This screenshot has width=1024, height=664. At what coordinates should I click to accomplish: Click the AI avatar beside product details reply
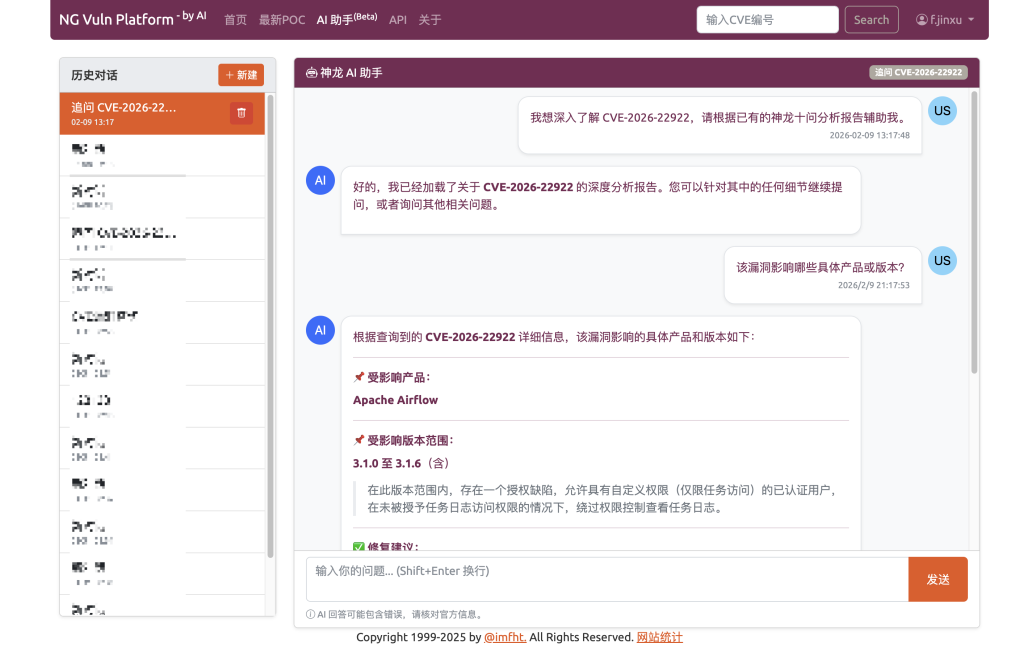pos(320,330)
